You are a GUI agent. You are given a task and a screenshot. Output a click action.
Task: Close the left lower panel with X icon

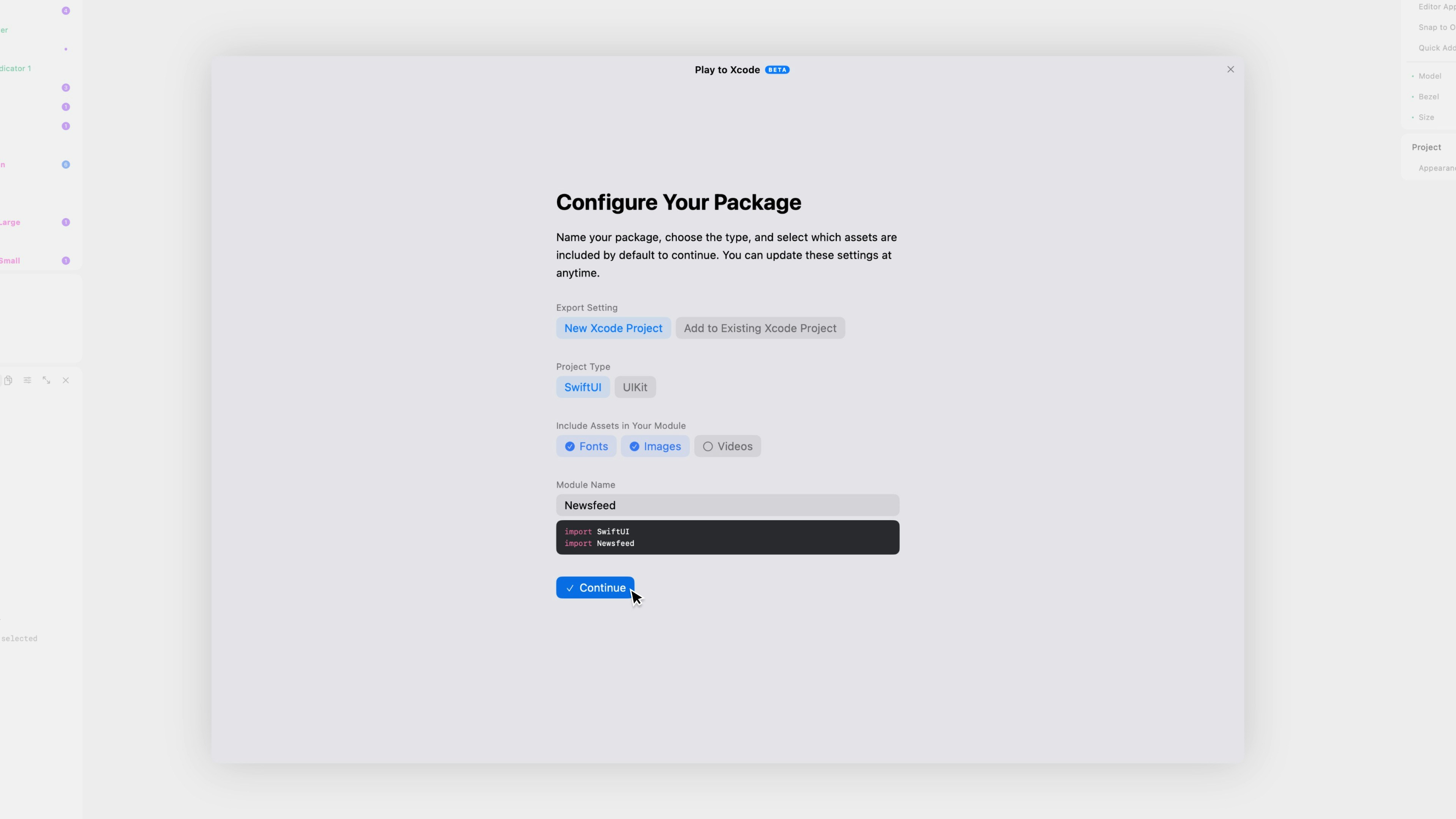(x=66, y=380)
